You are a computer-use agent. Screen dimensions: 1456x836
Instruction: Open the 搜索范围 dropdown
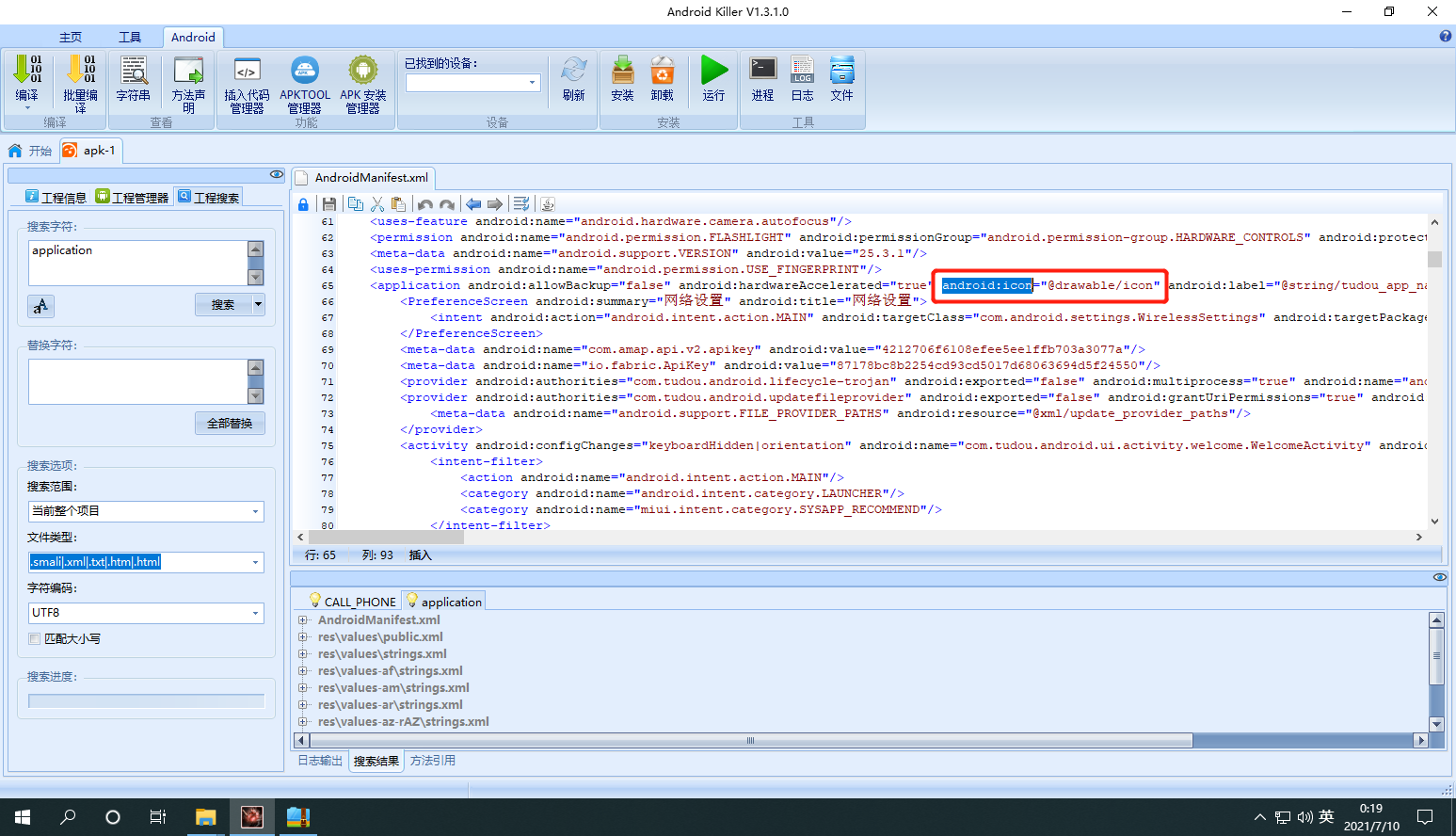point(146,511)
